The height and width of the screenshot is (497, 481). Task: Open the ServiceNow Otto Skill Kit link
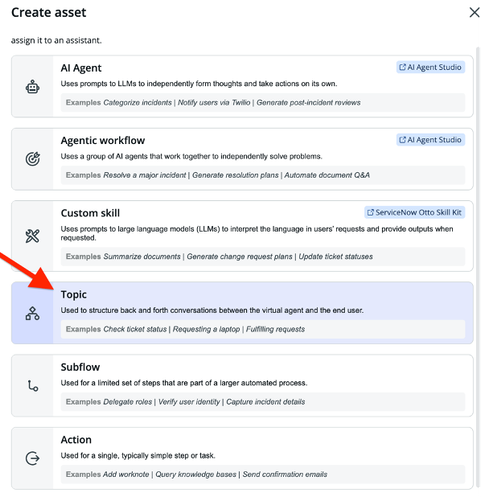[414, 212]
